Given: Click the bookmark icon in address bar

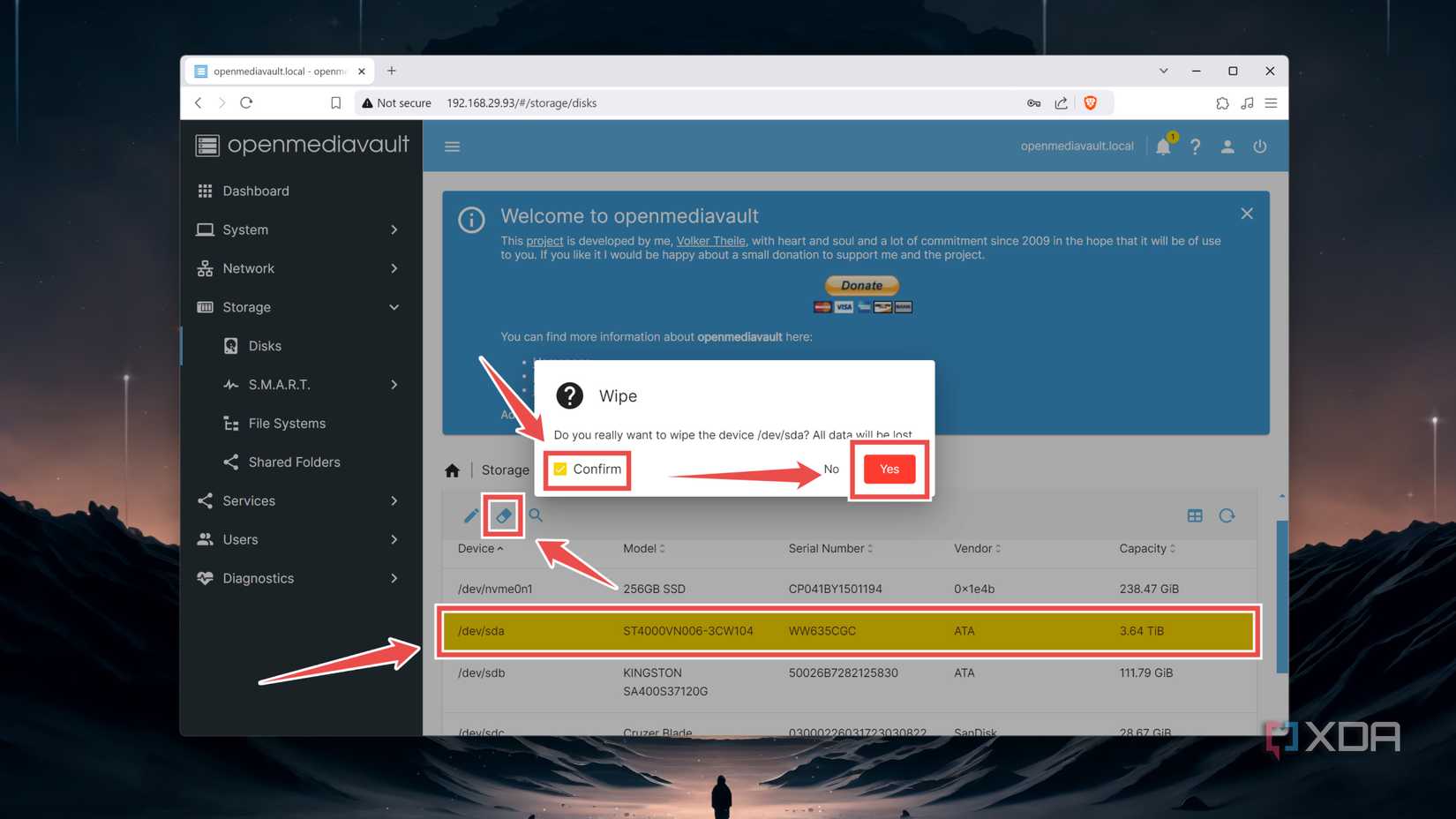Looking at the screenshot, I should click(x=335, y=103).
